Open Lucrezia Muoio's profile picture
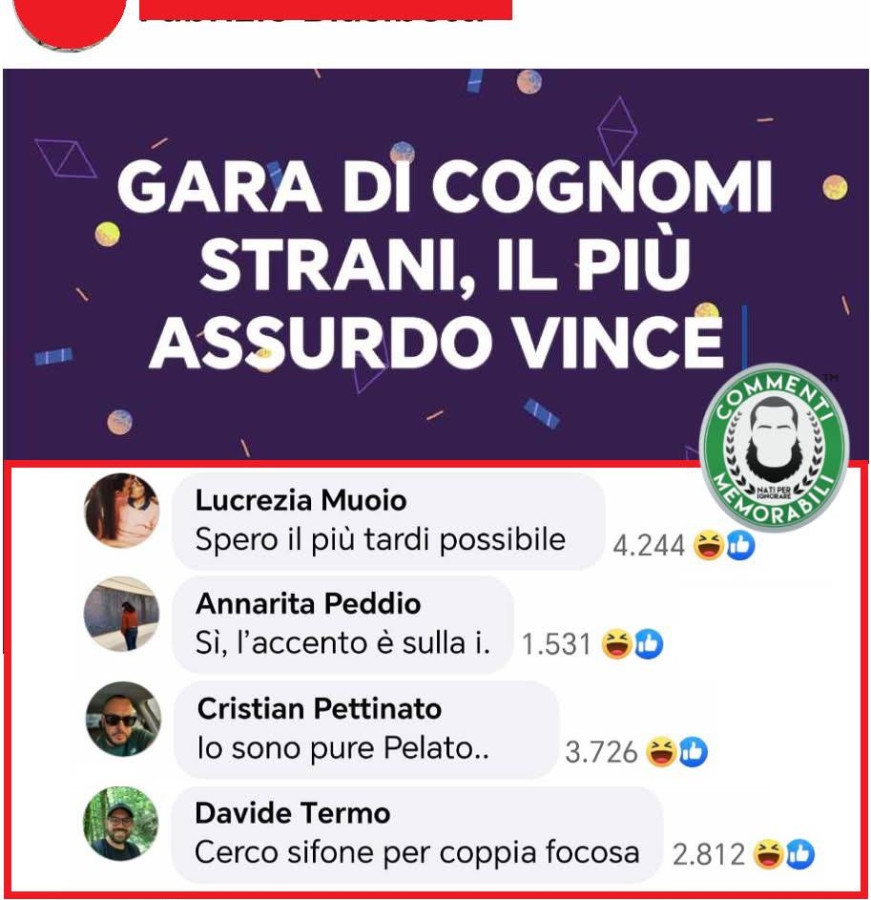The width and height of the screenshot is (871, 900). pyautogui.click(x=122, y=510)
